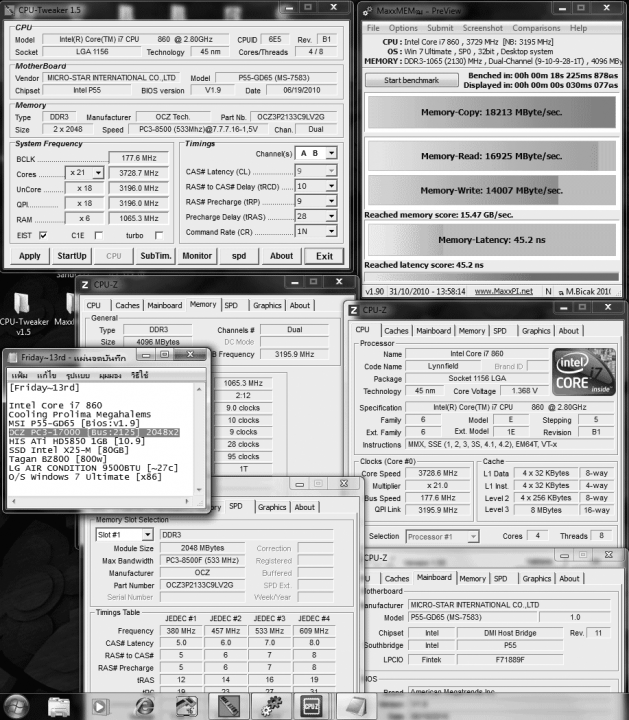The image size is (629, 720).
Task: Open the MaxxMEM Help menu
Action: [578, 28]
